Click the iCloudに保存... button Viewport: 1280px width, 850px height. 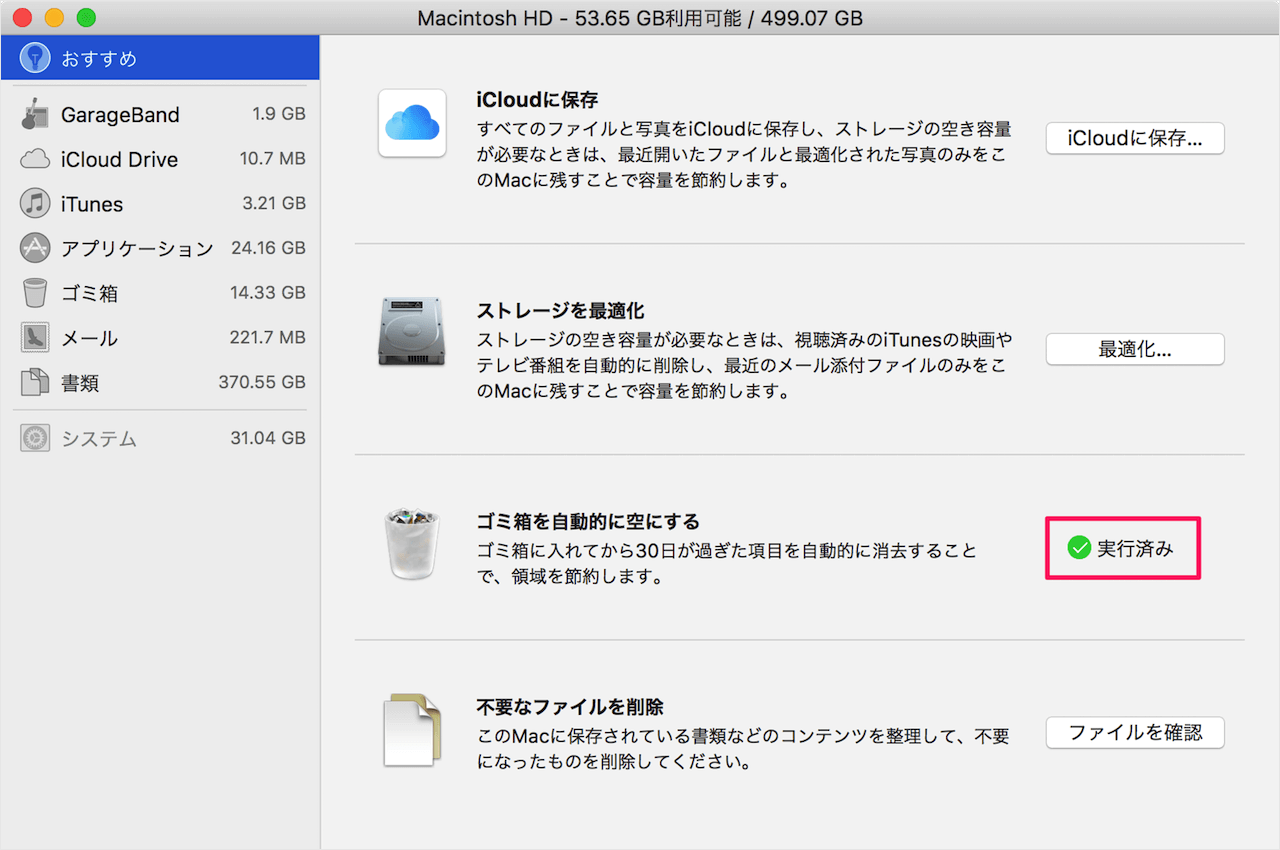1135,138
